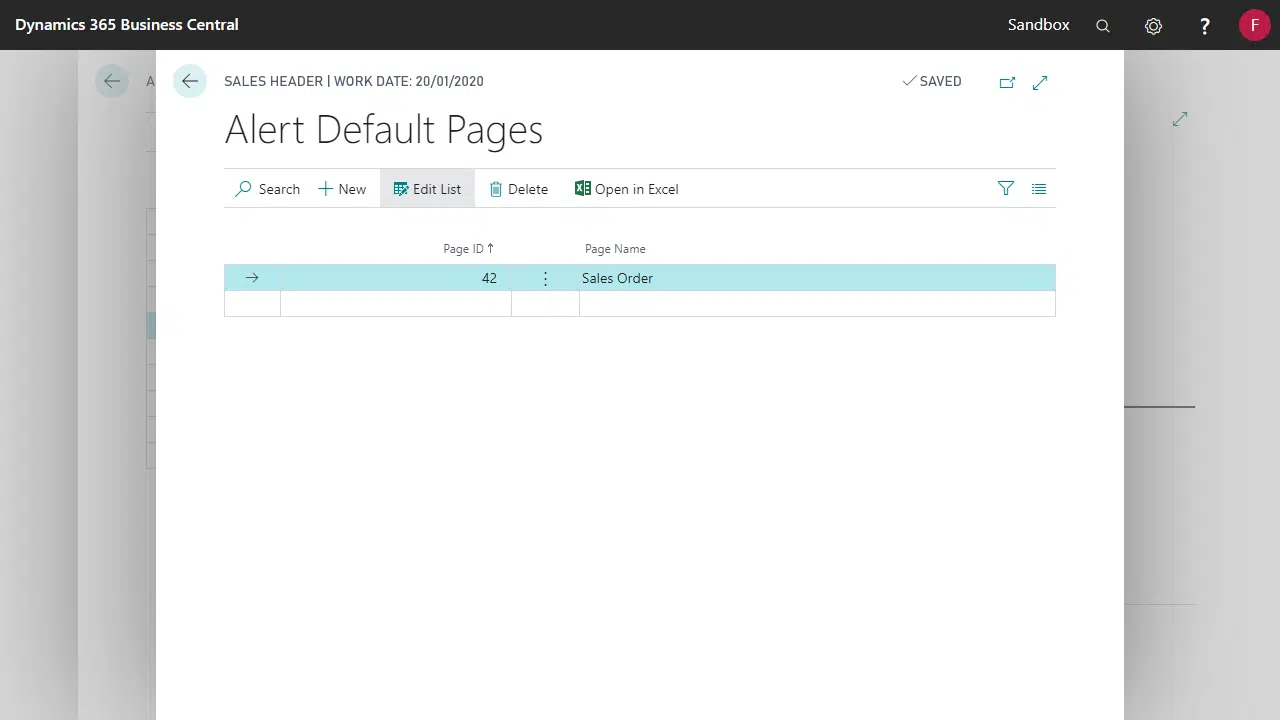The height and width of the screenshot is (720, 1280).
Task: Create a New record
Action: 342,189
